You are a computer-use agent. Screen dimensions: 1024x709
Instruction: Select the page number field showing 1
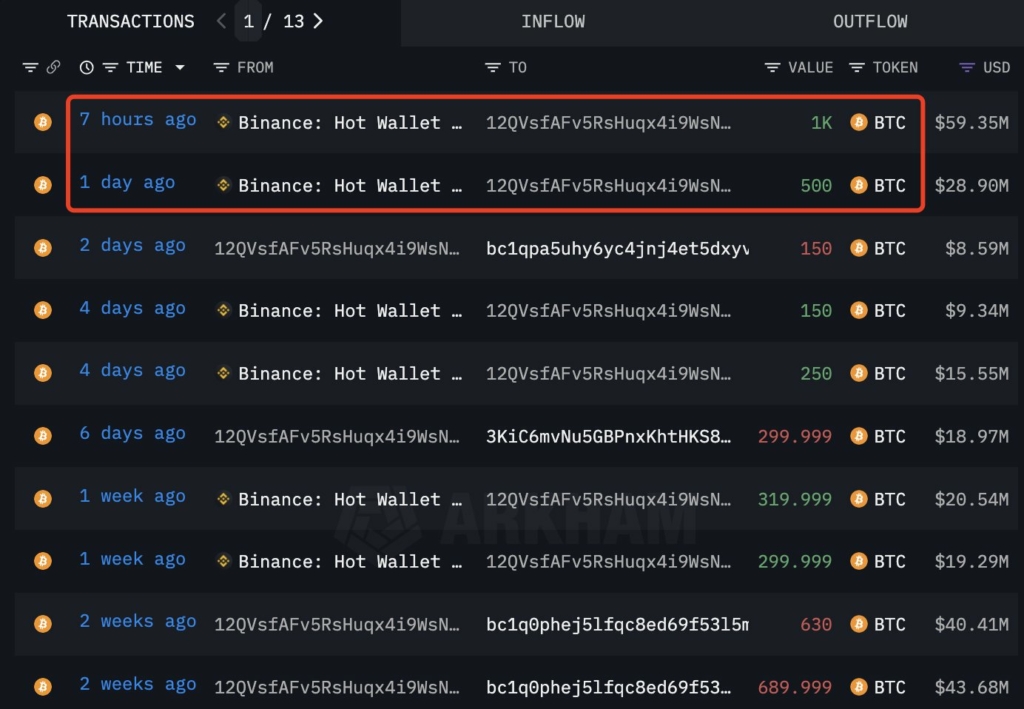[248, 22]
